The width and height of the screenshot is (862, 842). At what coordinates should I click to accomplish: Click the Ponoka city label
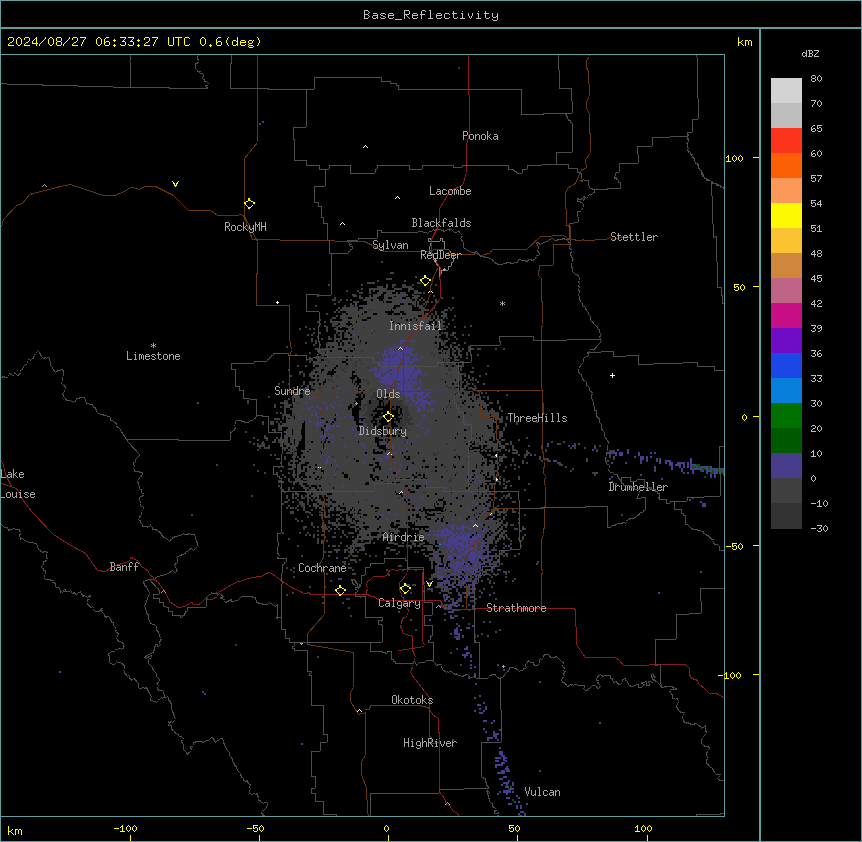coord(480,136)
